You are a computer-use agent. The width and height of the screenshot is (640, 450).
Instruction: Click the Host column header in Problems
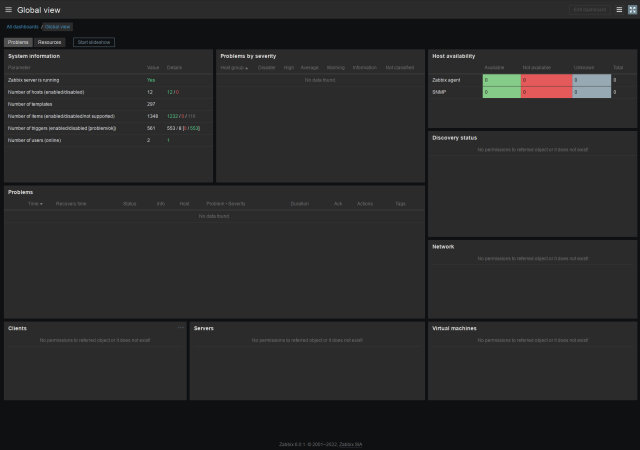(x=184, y=204)
